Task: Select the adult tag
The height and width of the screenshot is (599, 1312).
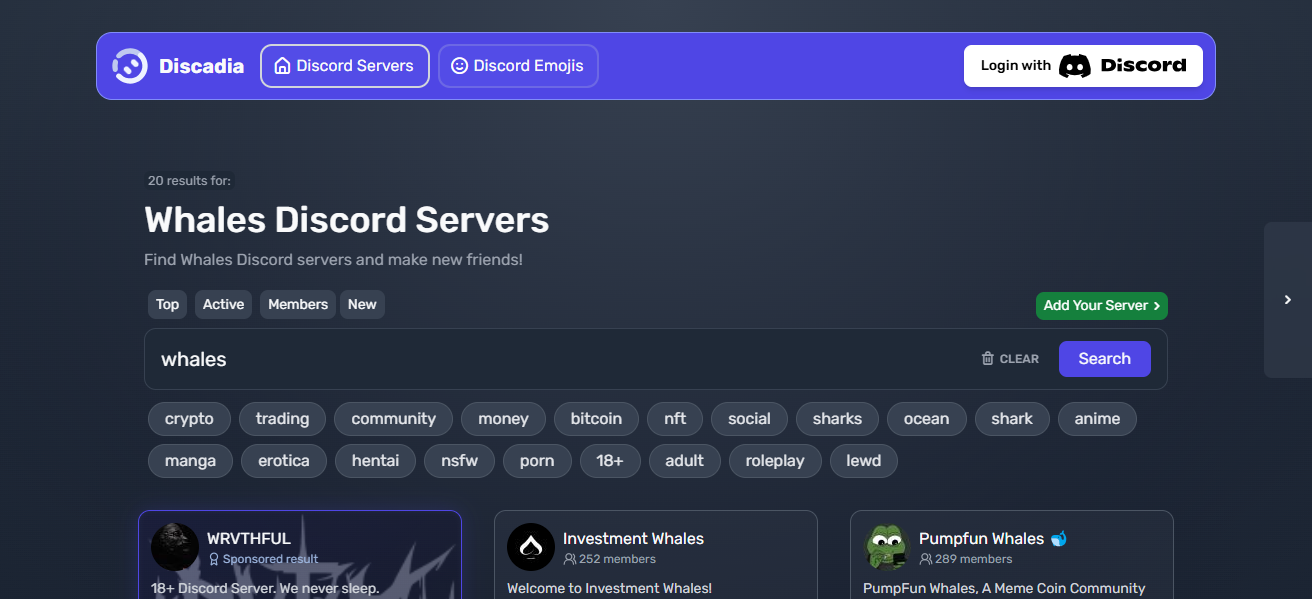Action: pos(685,461)
